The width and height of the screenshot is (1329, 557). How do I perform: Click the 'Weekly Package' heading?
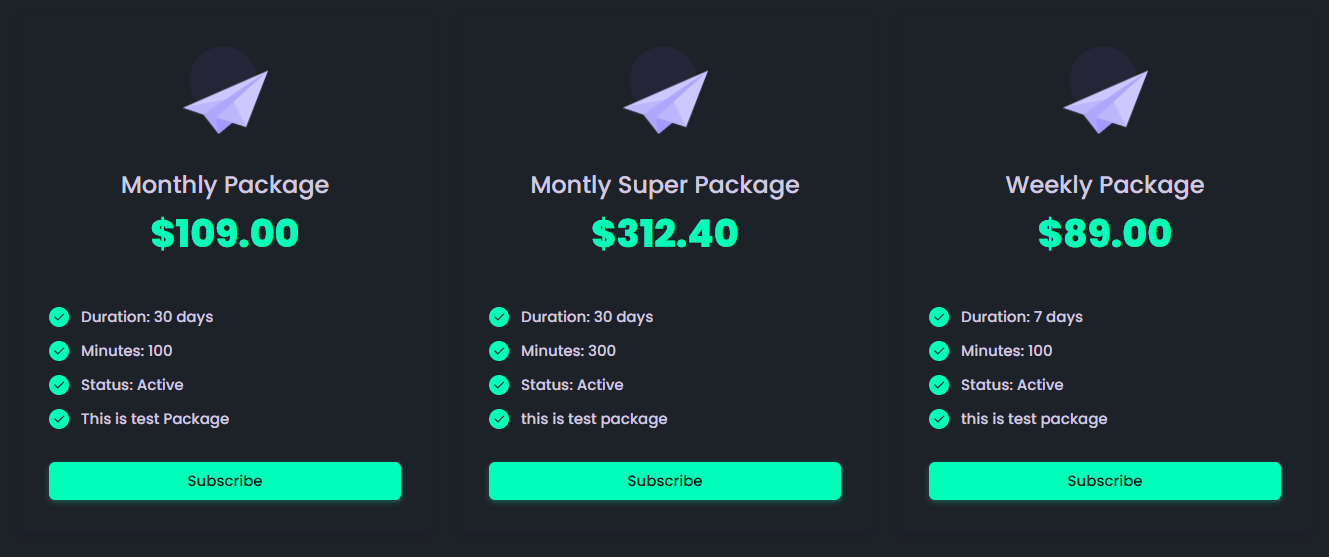click(x=1105, y=185)
